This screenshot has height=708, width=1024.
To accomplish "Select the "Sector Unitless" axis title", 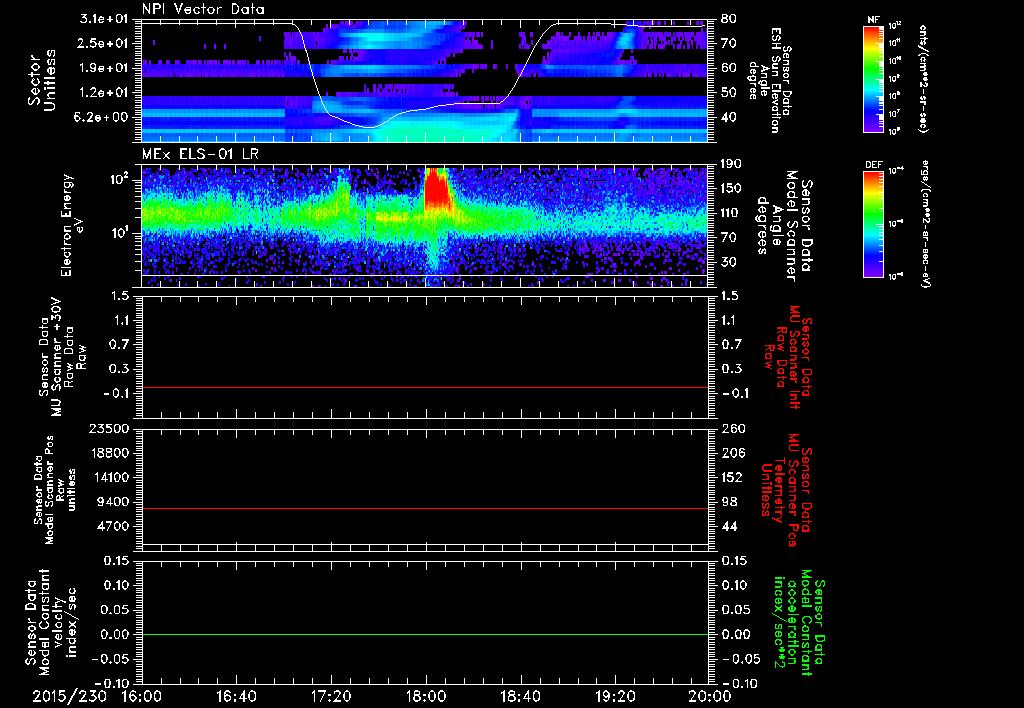I will point(42,80).
